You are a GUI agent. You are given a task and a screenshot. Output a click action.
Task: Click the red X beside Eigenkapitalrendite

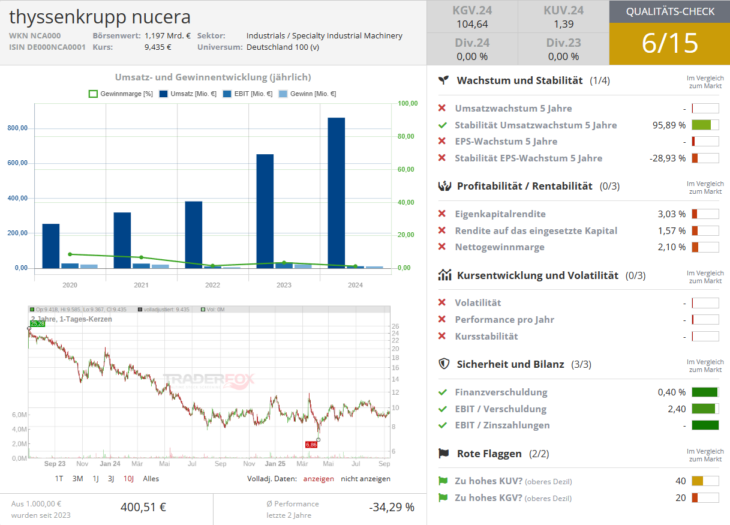[442, 214]
